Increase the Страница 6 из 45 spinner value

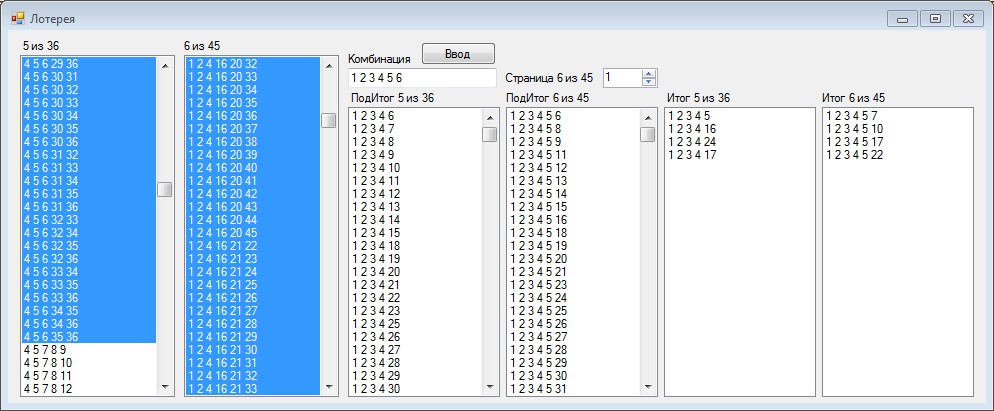click(x=649, y=74)
